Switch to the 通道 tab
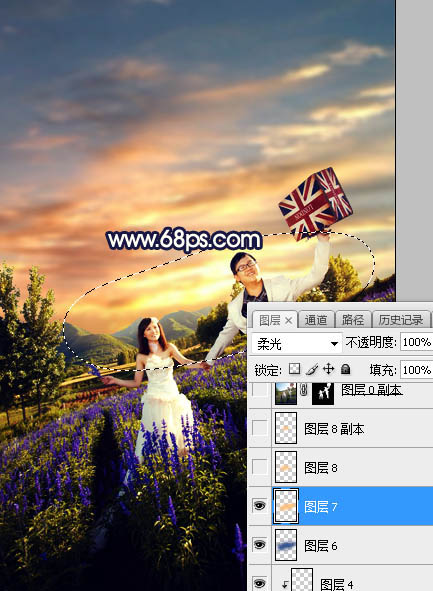433x591 pixels. tap(316, 320)
